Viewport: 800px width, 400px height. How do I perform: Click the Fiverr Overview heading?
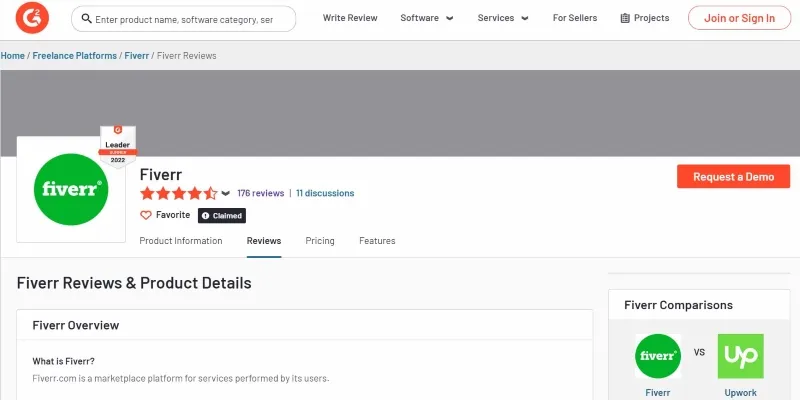[76, 326]
